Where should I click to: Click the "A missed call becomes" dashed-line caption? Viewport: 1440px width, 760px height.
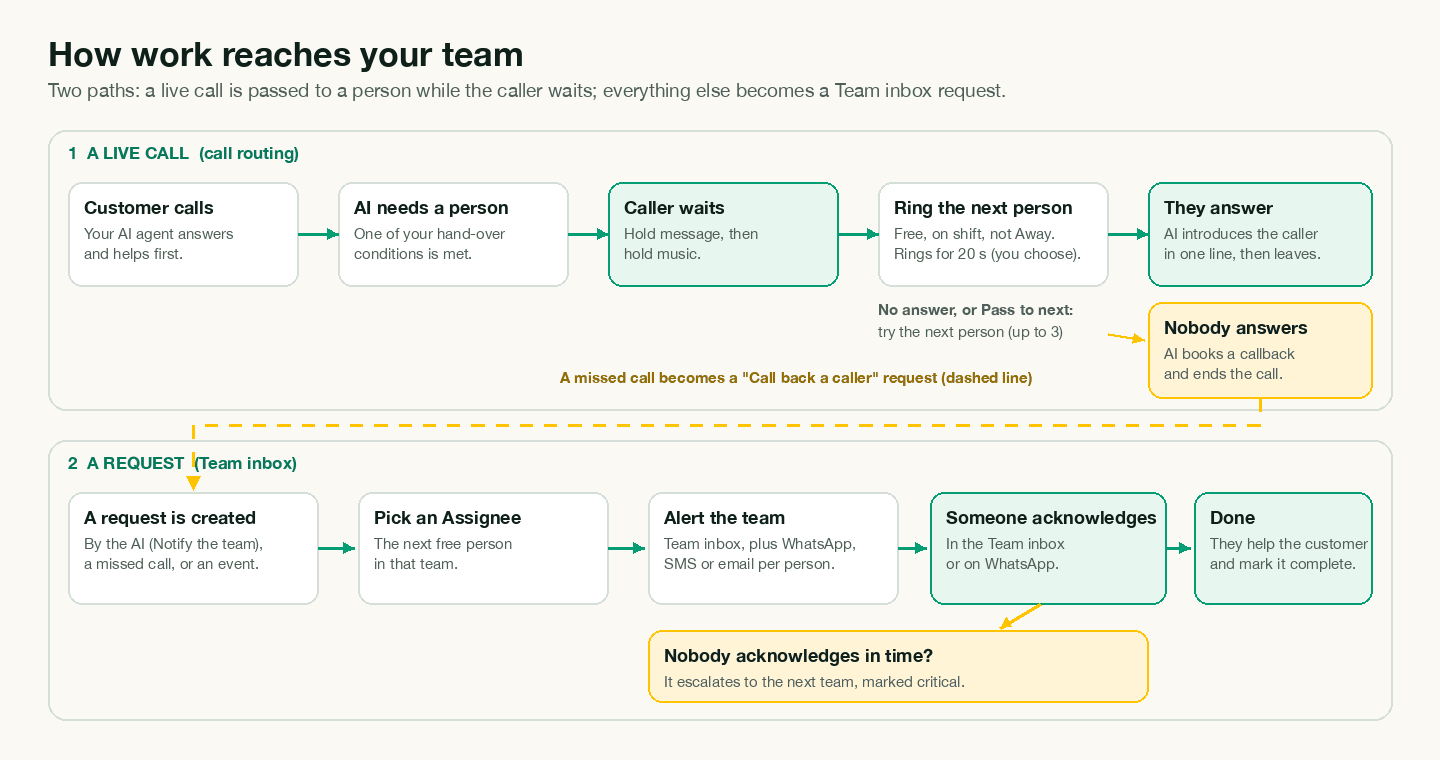[796, 378]
